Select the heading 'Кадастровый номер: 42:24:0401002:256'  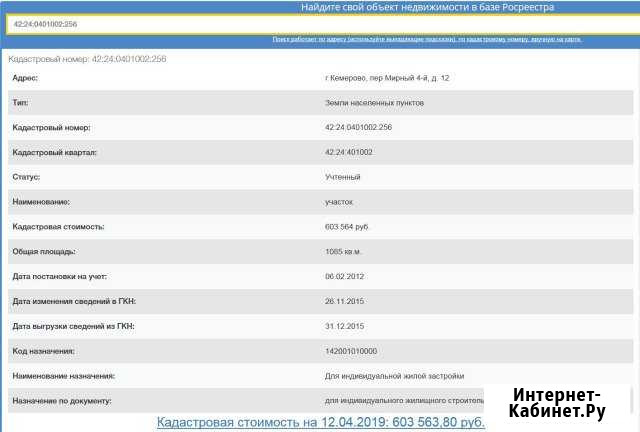(87, 59)
